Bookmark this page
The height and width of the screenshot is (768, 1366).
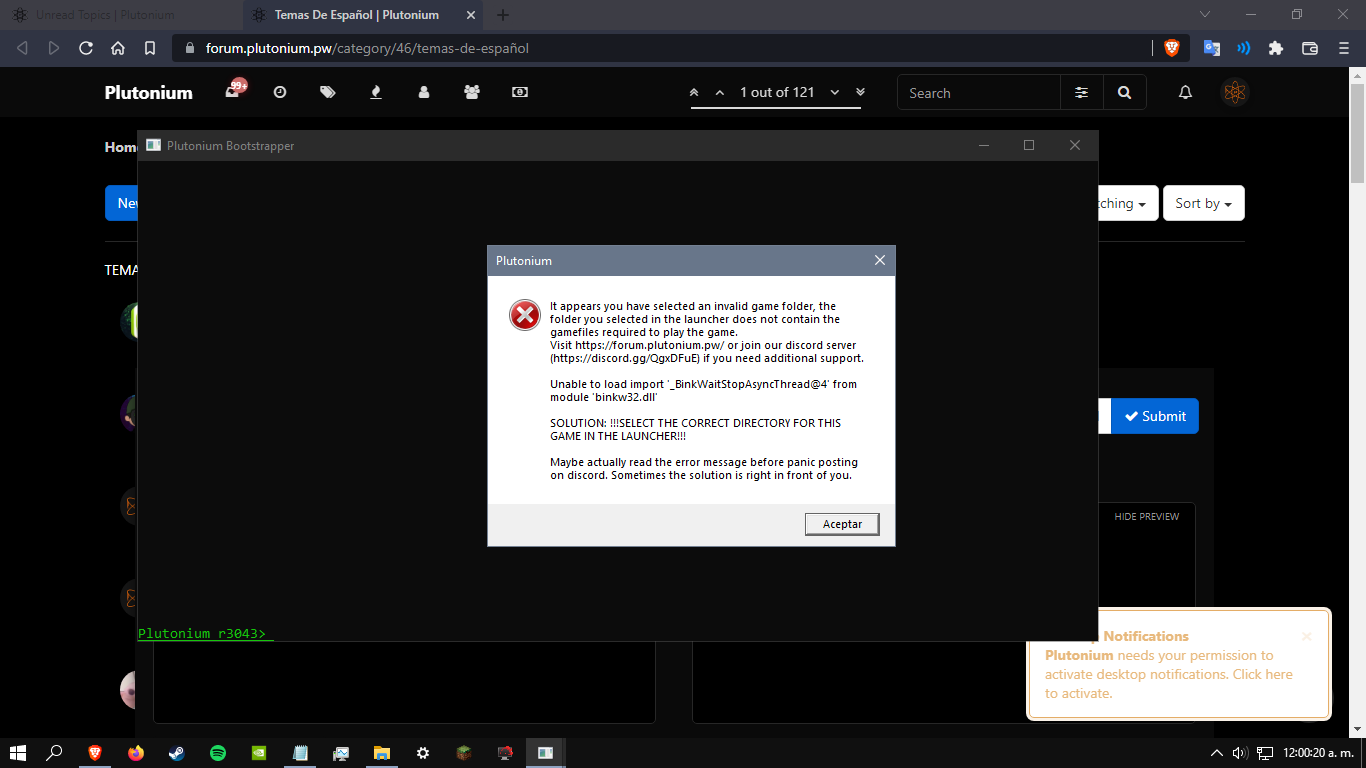[150, 48]
